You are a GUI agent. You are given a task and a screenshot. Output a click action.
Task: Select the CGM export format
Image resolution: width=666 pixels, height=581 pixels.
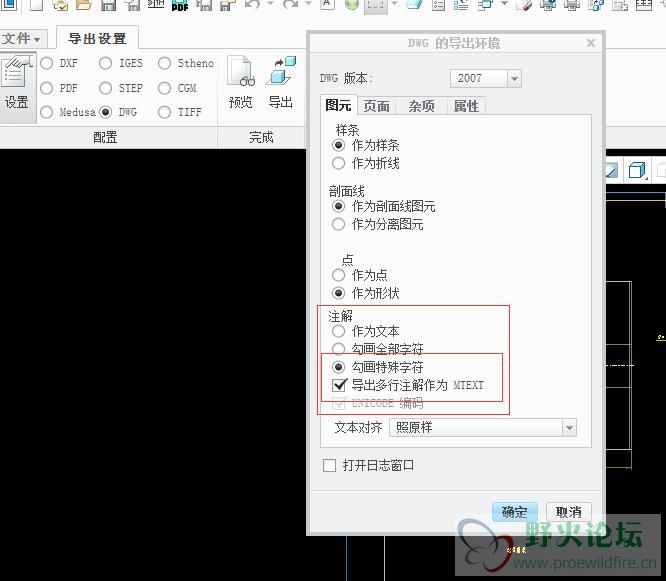click(x=164, y=88)
